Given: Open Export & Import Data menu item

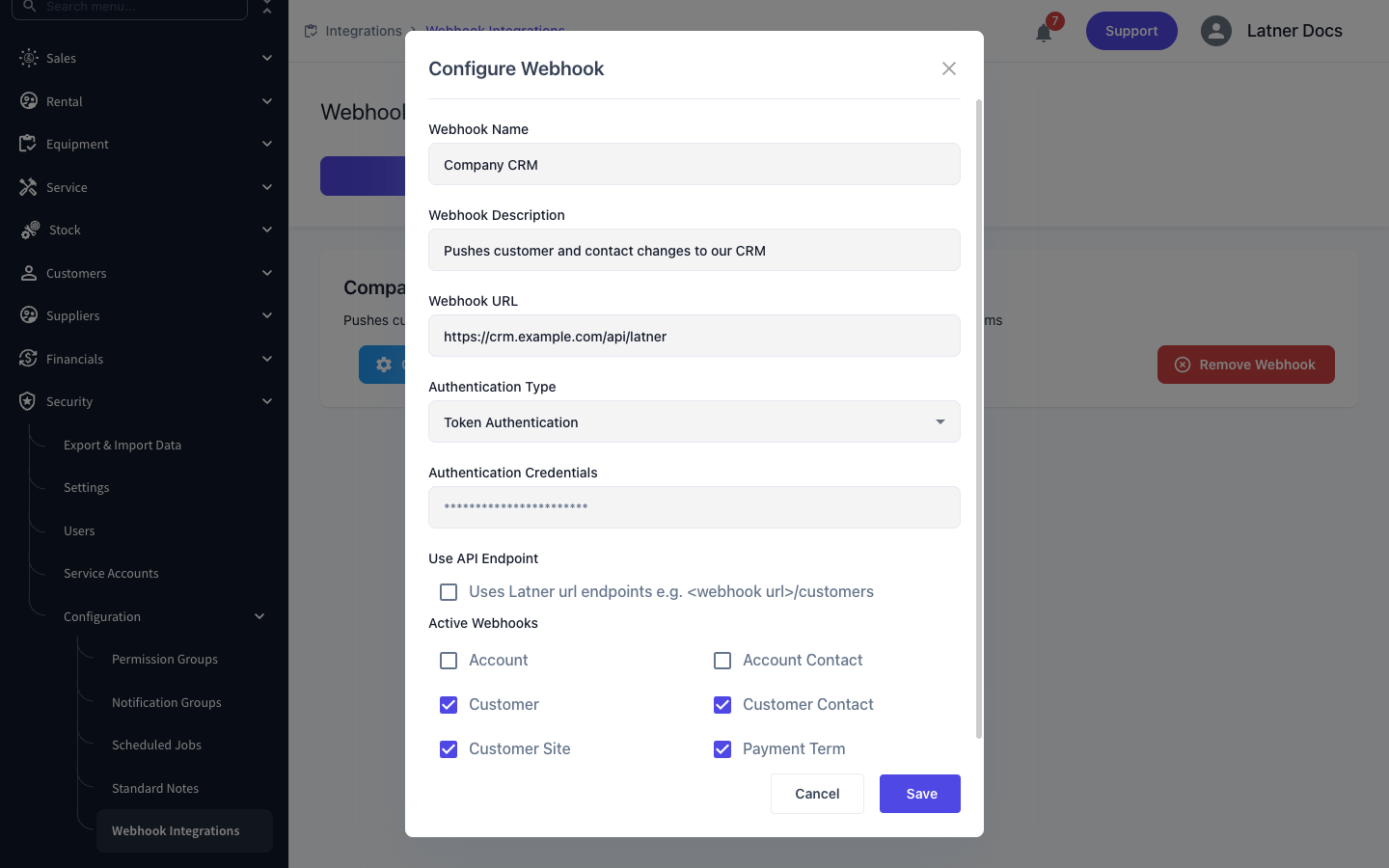Looking at the screenshot, I should (x=123, y=445).
